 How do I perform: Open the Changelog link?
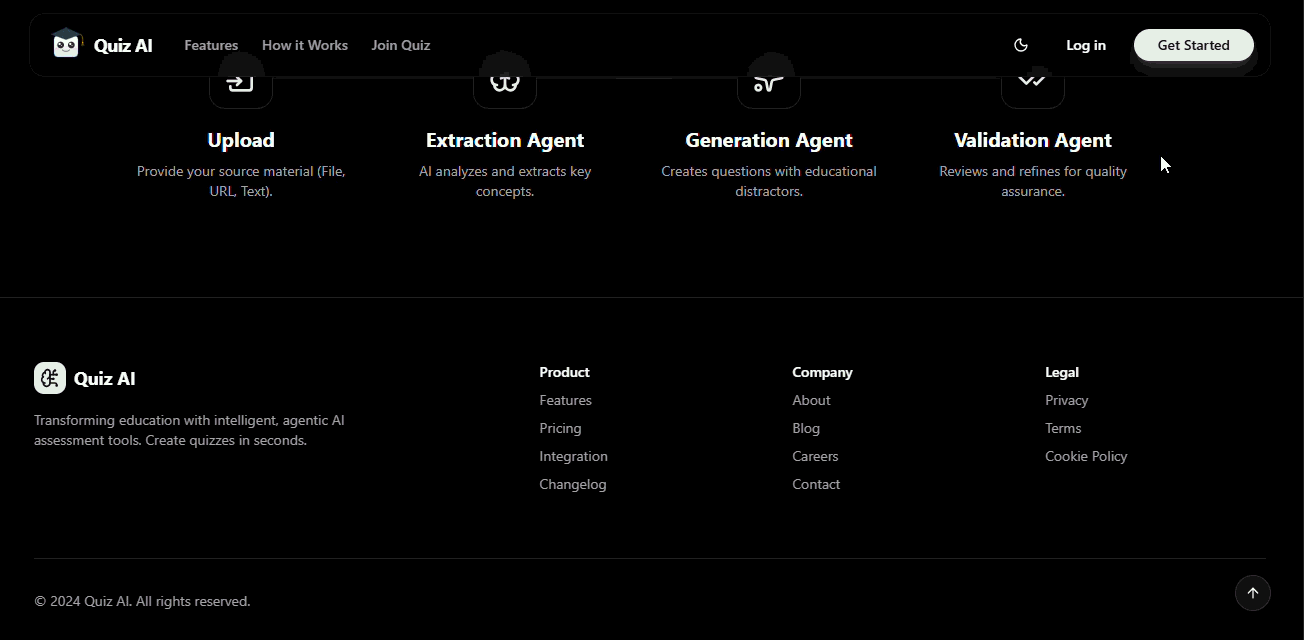click(573, 484)
